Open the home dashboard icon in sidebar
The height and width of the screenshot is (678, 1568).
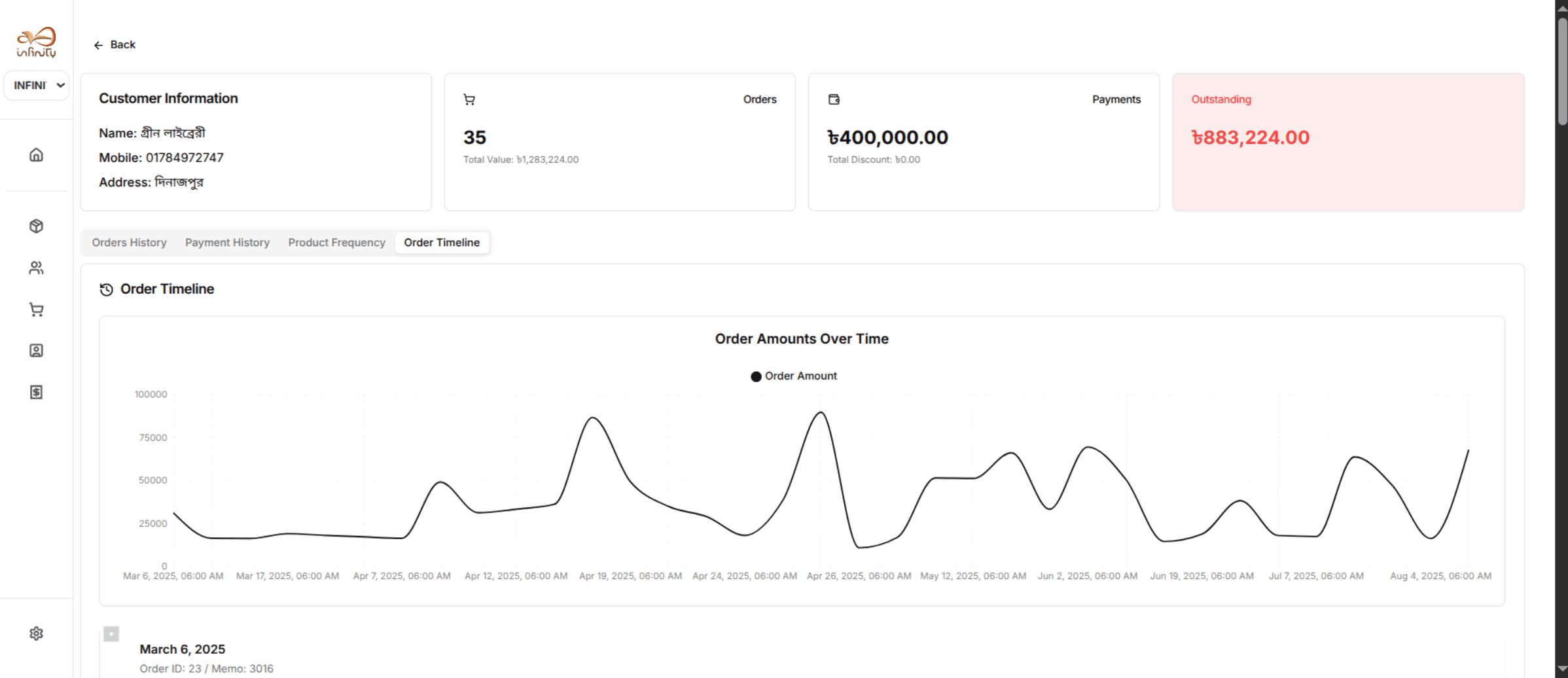(x=36, y=155)
